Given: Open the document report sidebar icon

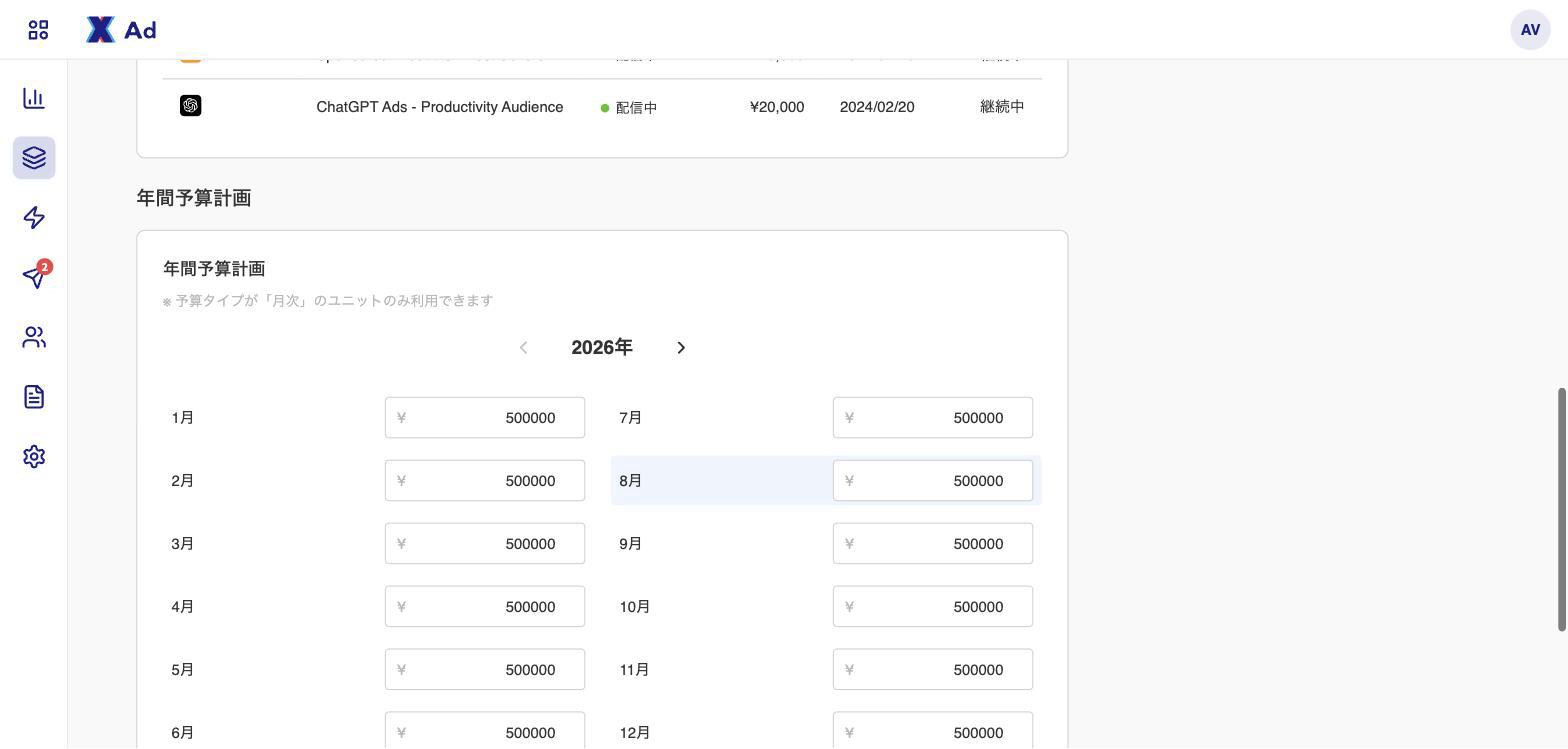Looking at the screenshot, I should tap(34, 397).
